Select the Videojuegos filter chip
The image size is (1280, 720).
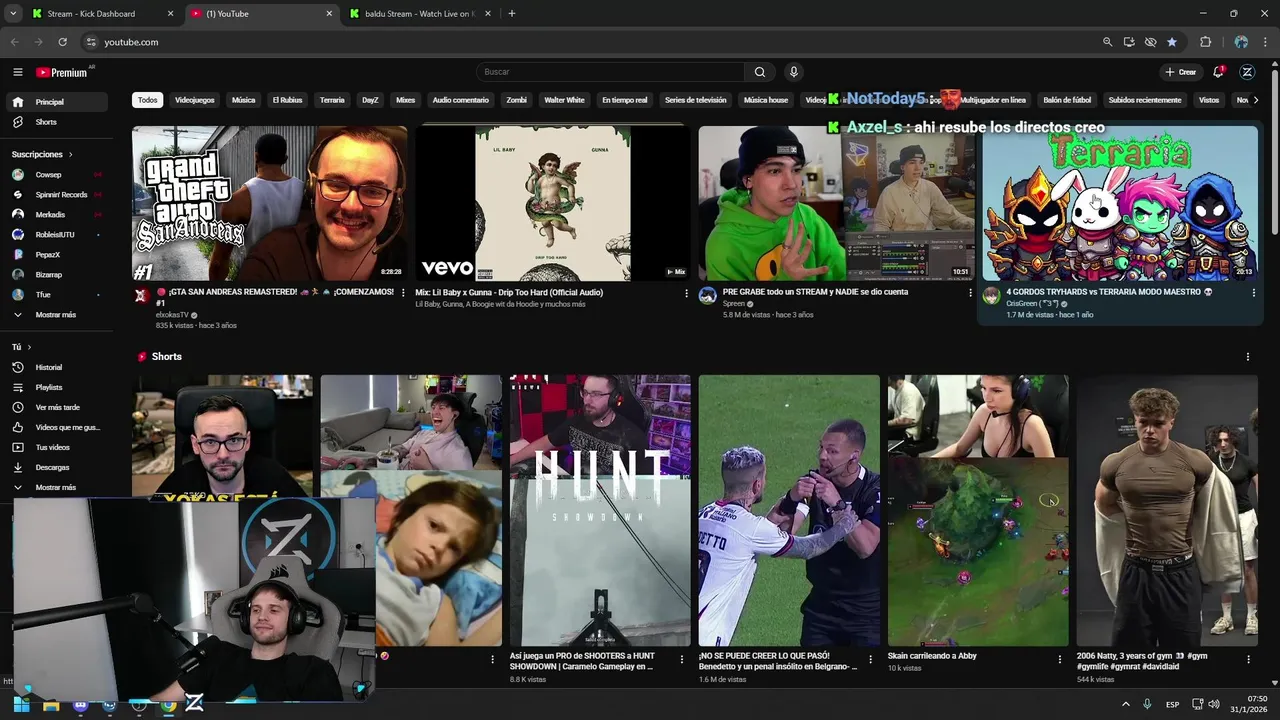(x=194, y=100)
